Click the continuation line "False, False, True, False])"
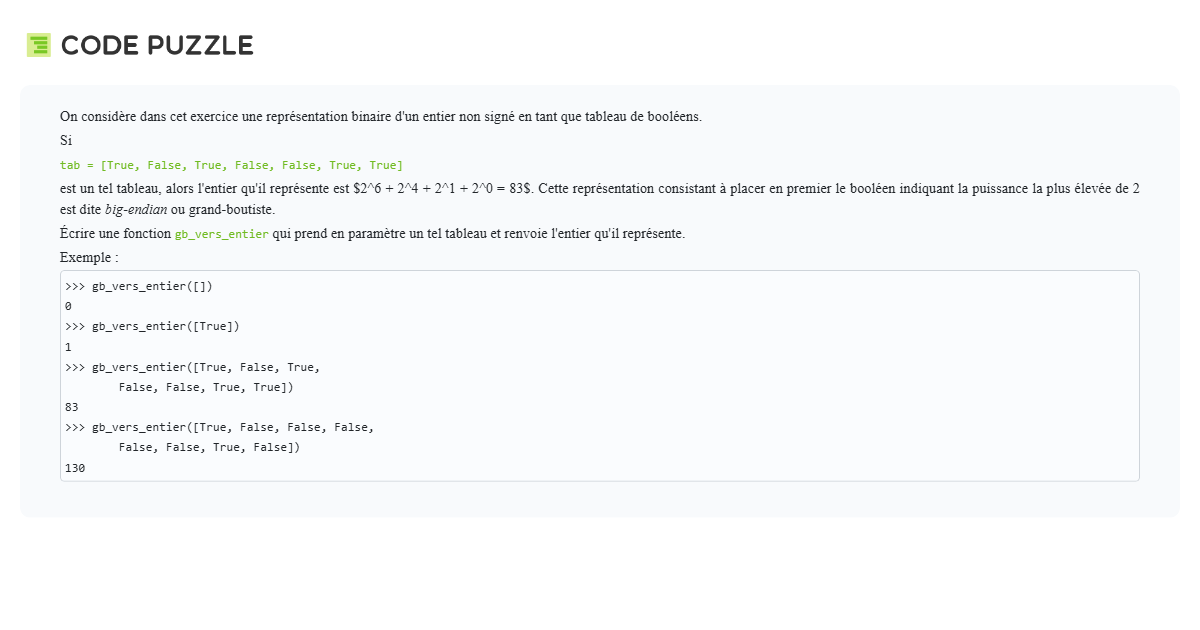 209,447
